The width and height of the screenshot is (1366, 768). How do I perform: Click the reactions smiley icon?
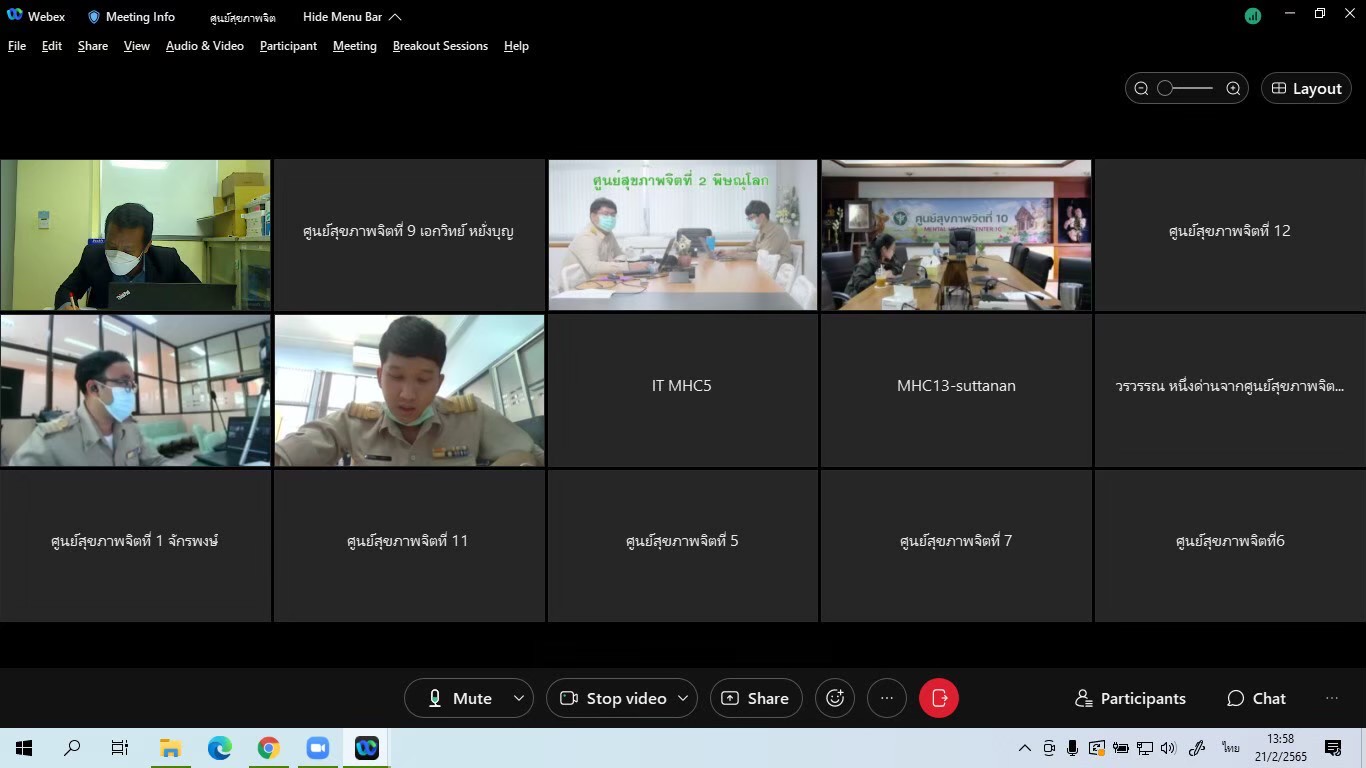pos(835,698)
